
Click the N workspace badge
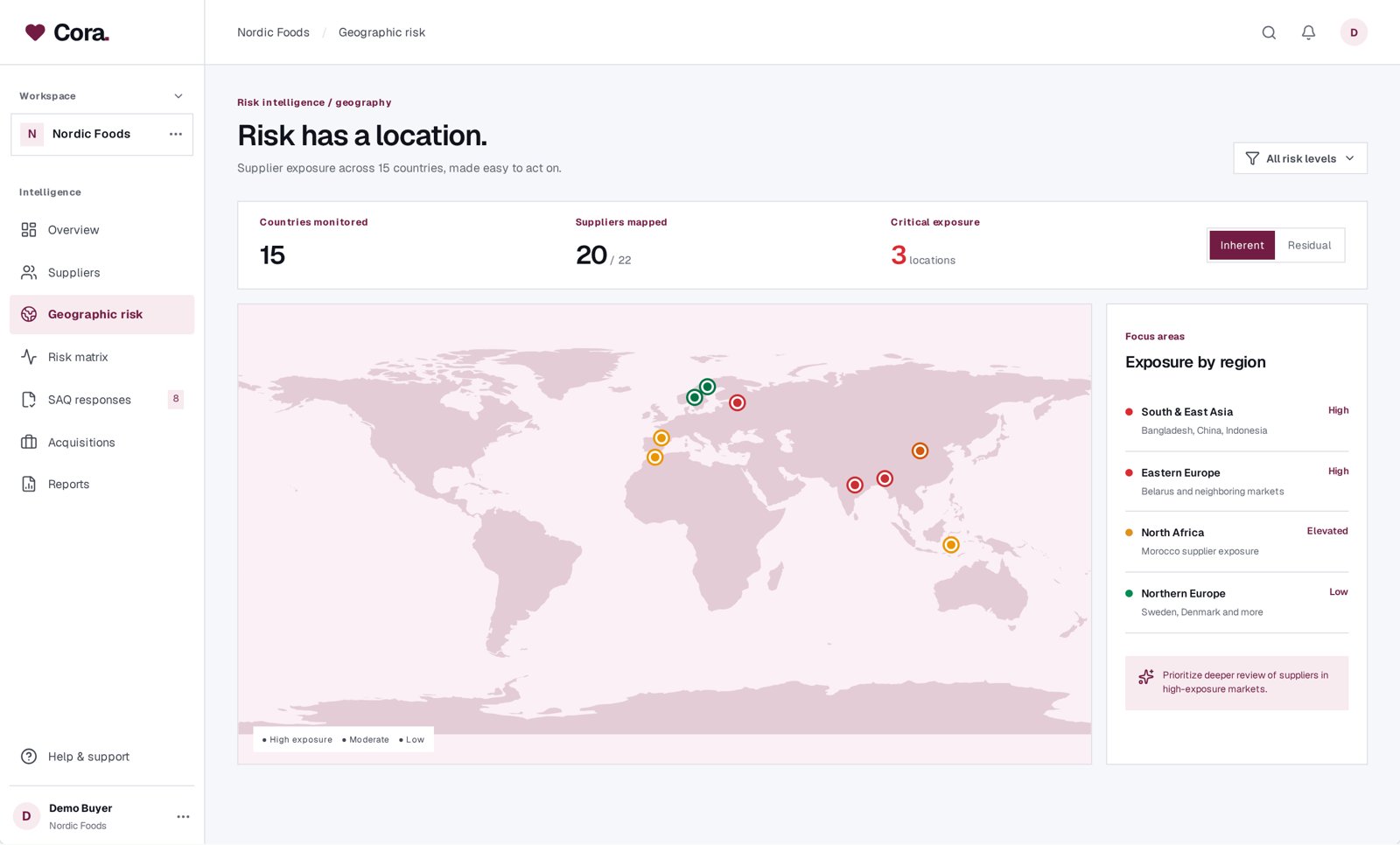(x=32, y=134)
